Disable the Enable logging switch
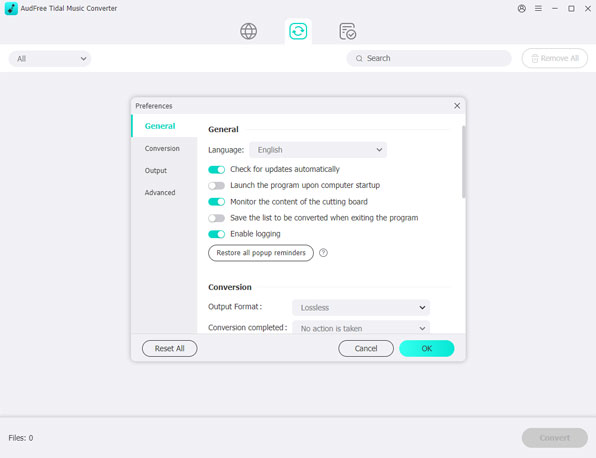The image size is (596, 458). click(216, 234)
